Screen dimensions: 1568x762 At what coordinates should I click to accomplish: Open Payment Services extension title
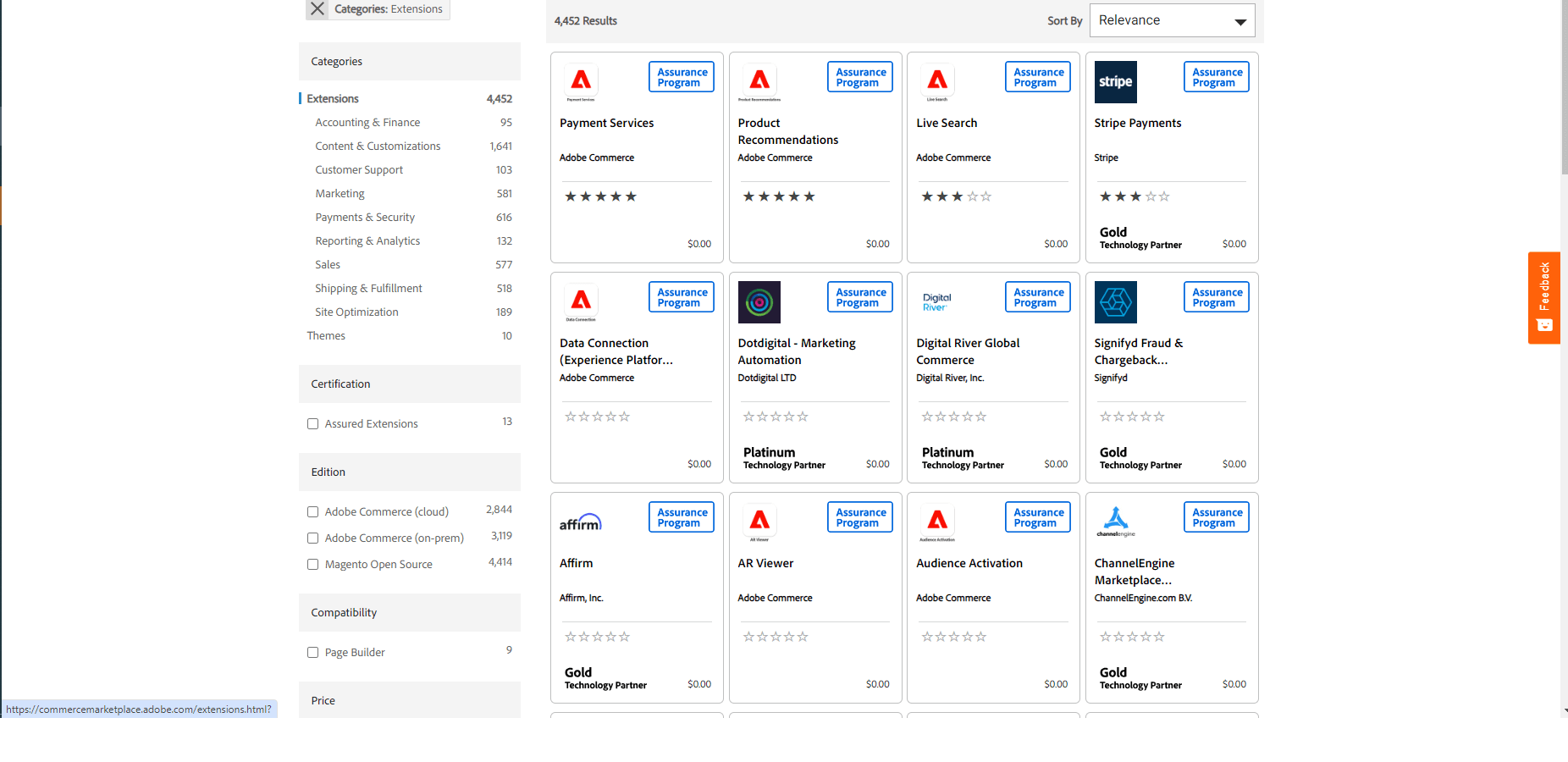click(x=607, y=124)
